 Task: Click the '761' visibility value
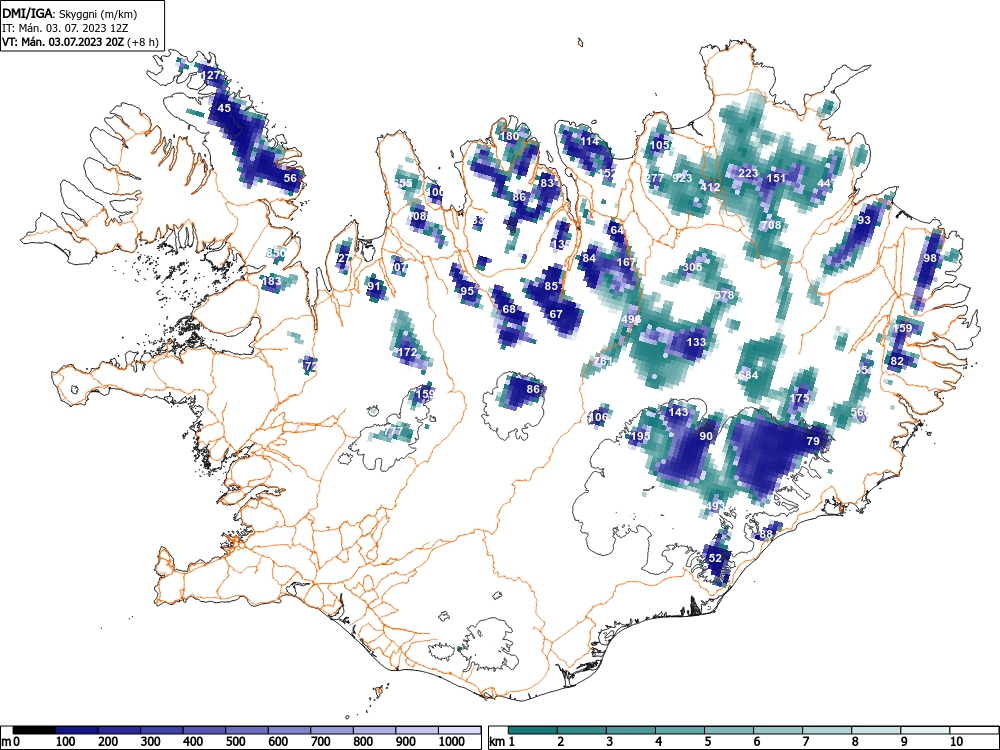click(x=603, y=361)
